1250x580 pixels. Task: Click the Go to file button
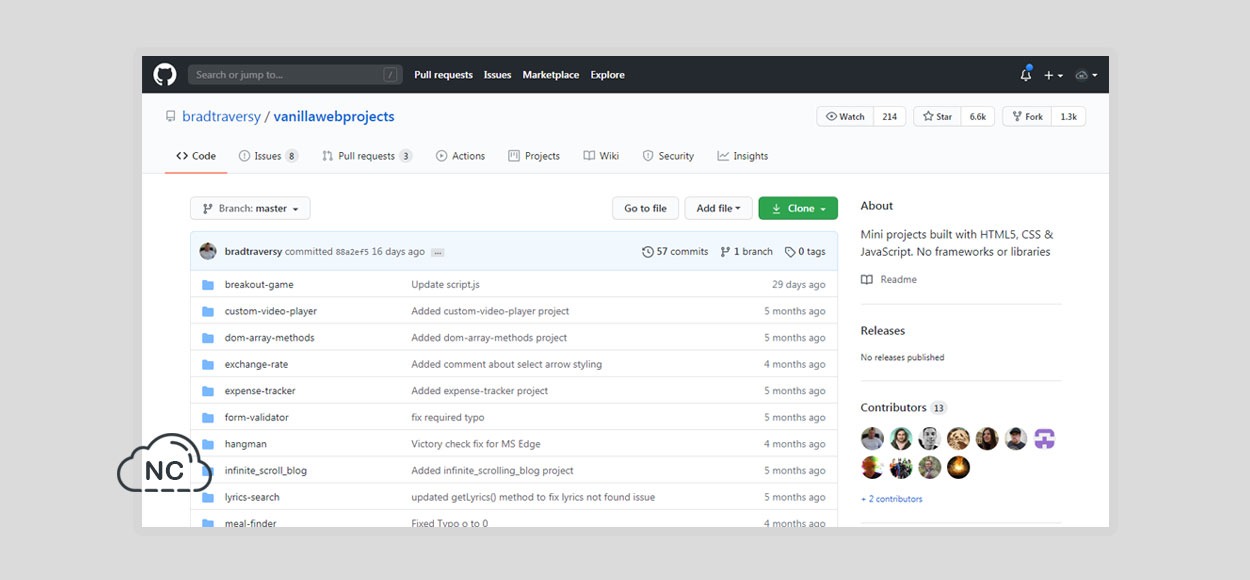pyautogui.click(x=645, y=208)
